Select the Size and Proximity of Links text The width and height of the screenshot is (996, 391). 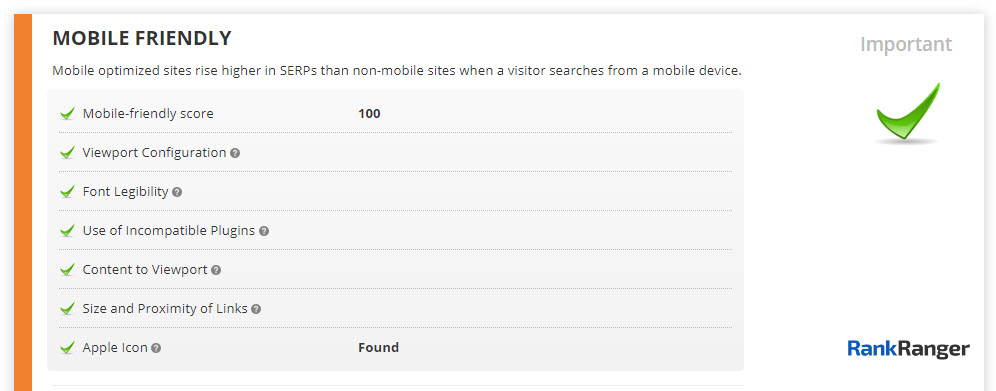tap(165, 308)
